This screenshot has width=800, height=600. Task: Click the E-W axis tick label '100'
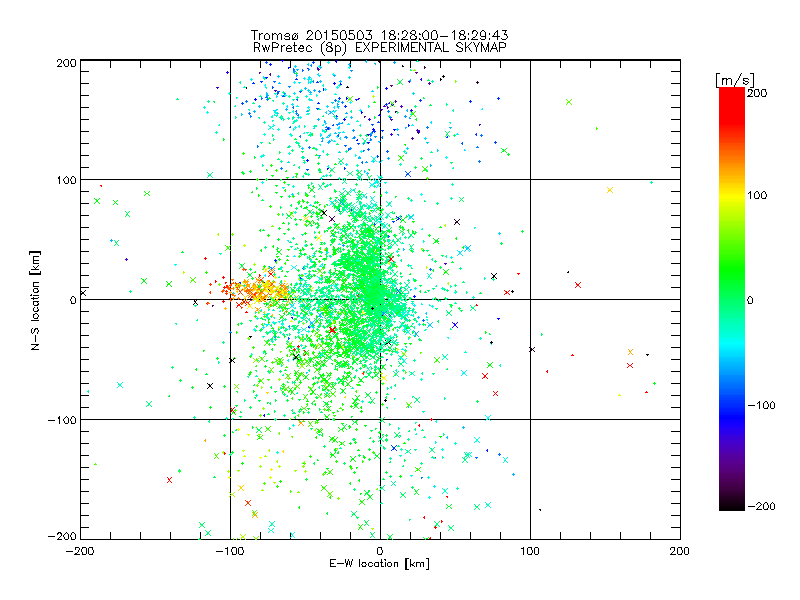coord(530,551)
